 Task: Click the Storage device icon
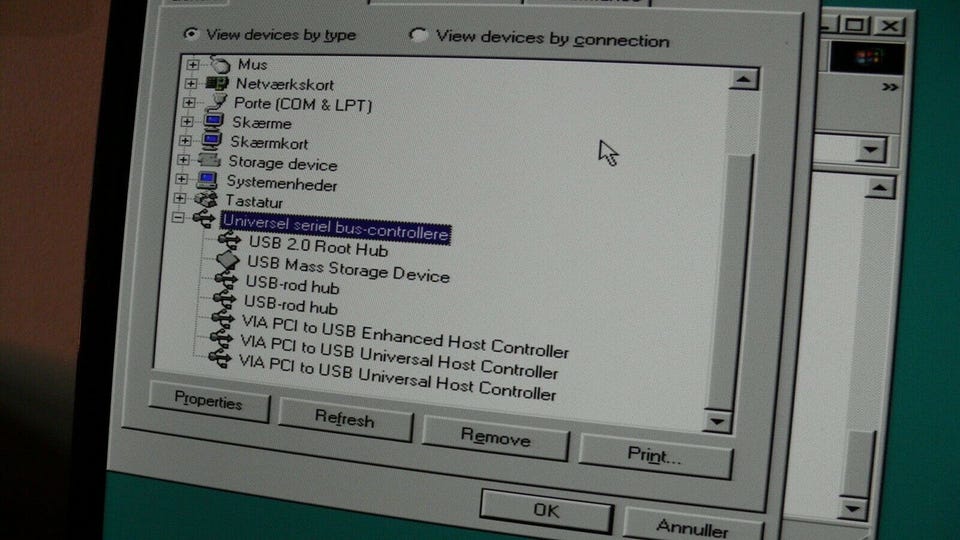[x=209, y=160]
